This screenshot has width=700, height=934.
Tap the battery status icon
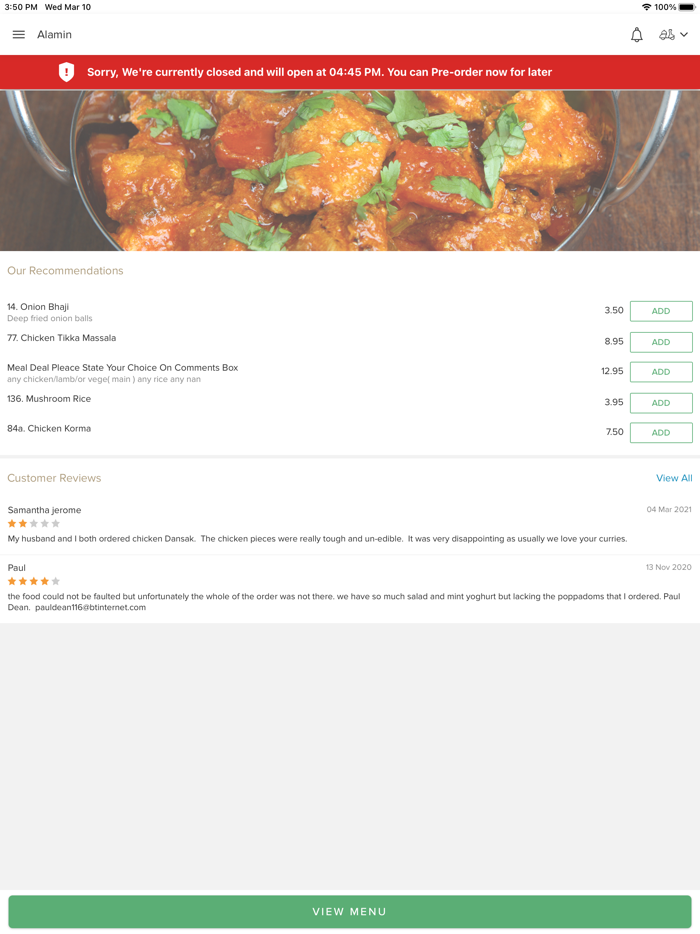pos(686,7)
